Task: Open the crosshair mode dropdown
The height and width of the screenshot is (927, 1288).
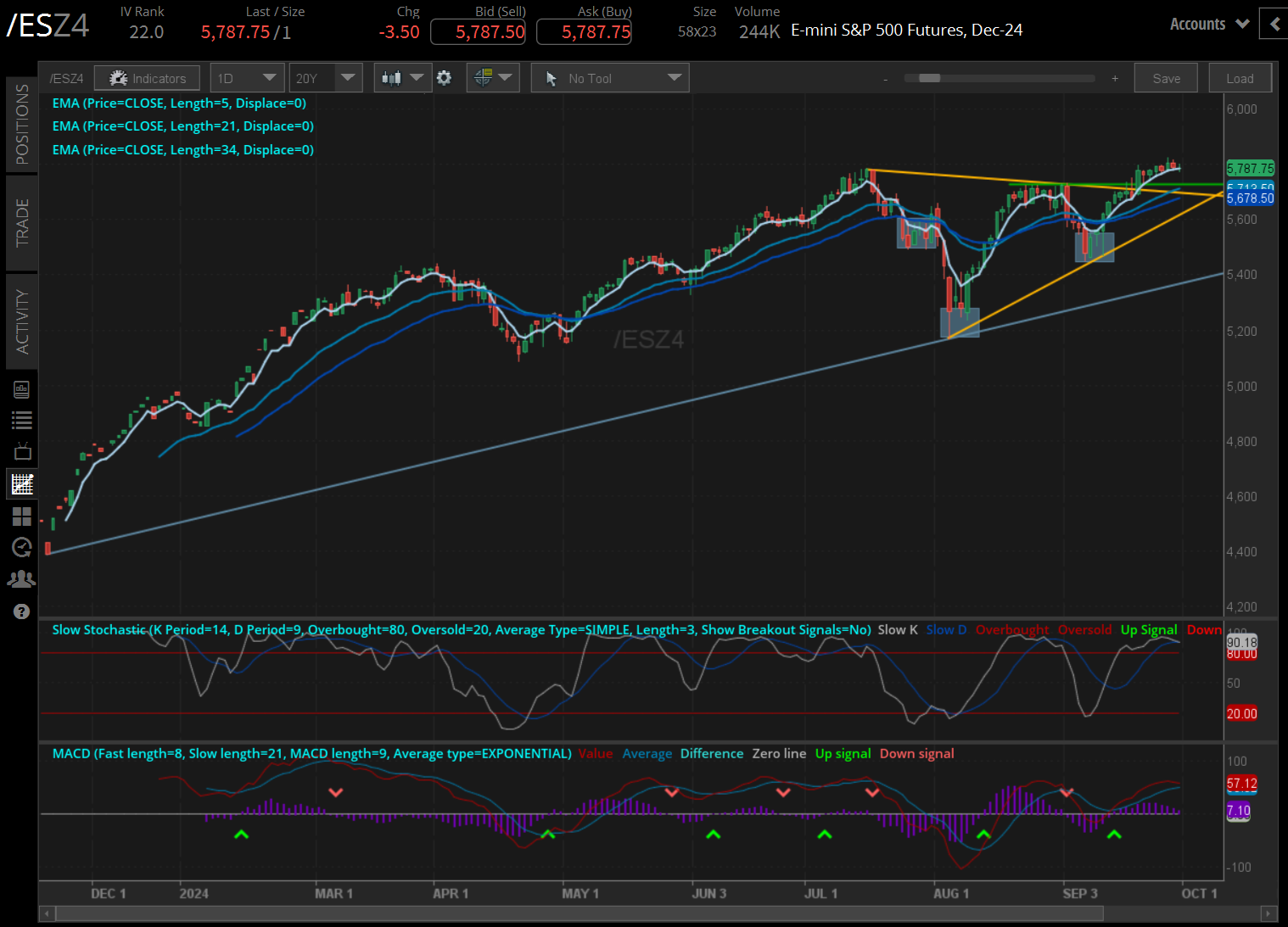Action: (493, 78)
